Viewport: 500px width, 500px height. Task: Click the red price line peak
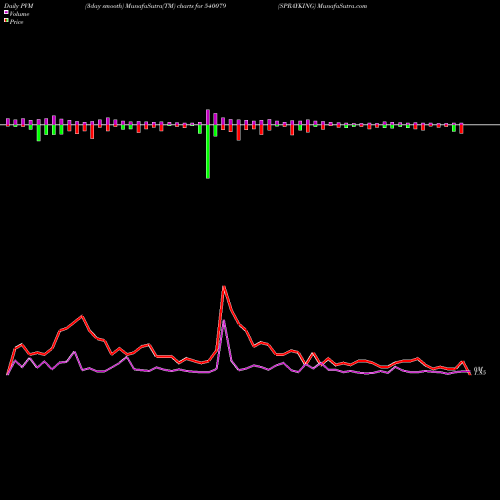pyautogui.click(x=224, y=287)
